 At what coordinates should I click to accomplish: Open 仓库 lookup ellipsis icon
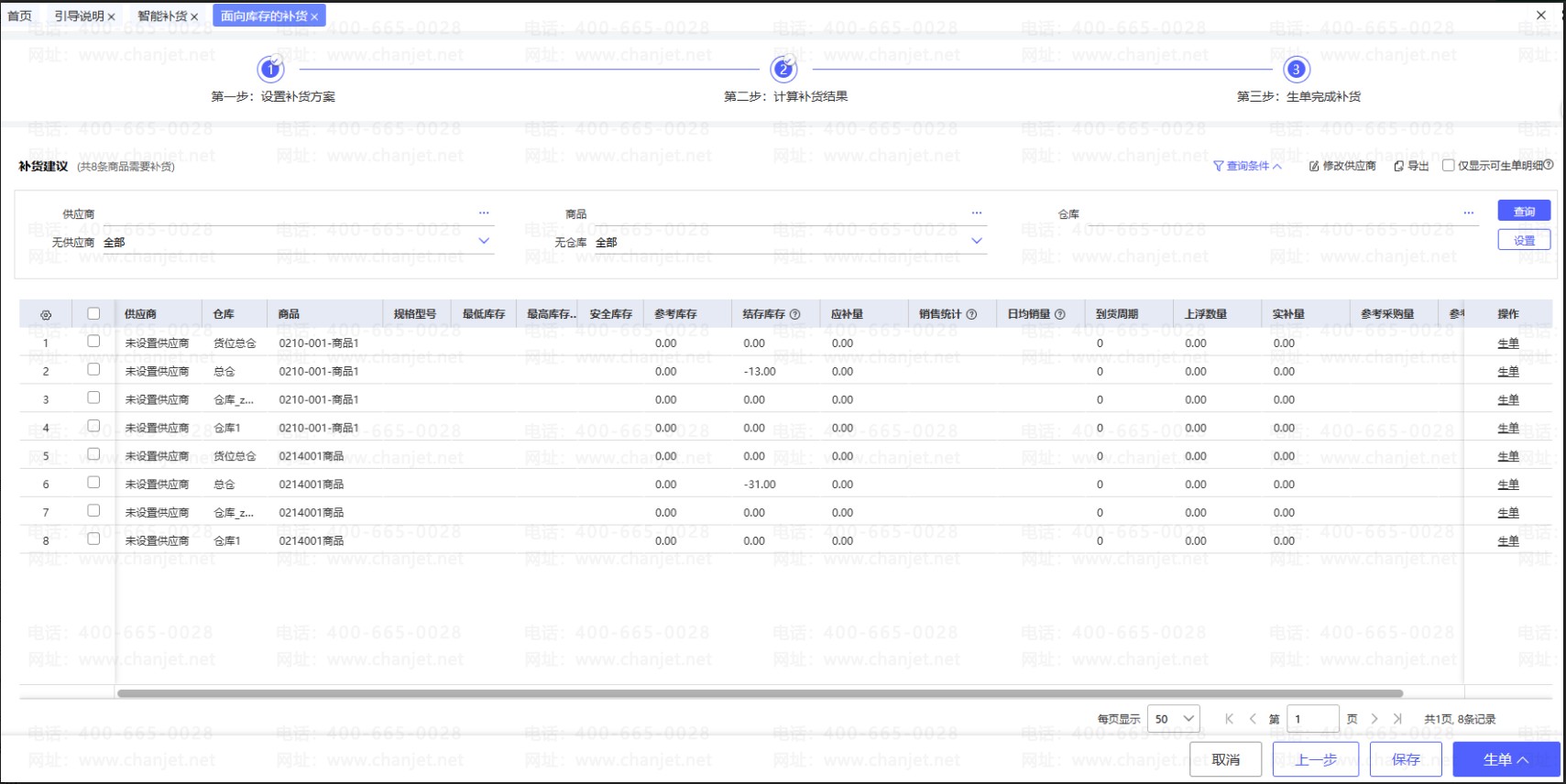(x=1469, y=212)
